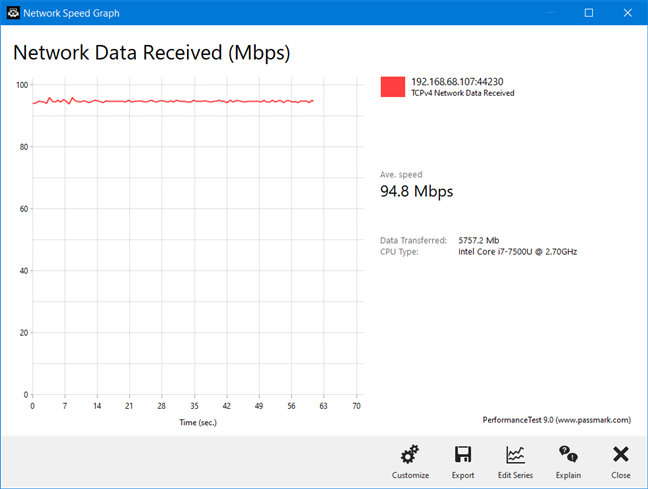Screen dimensions: 648x489
Task: Click the 49 x-axis tick label
Action: click(259, 406)
